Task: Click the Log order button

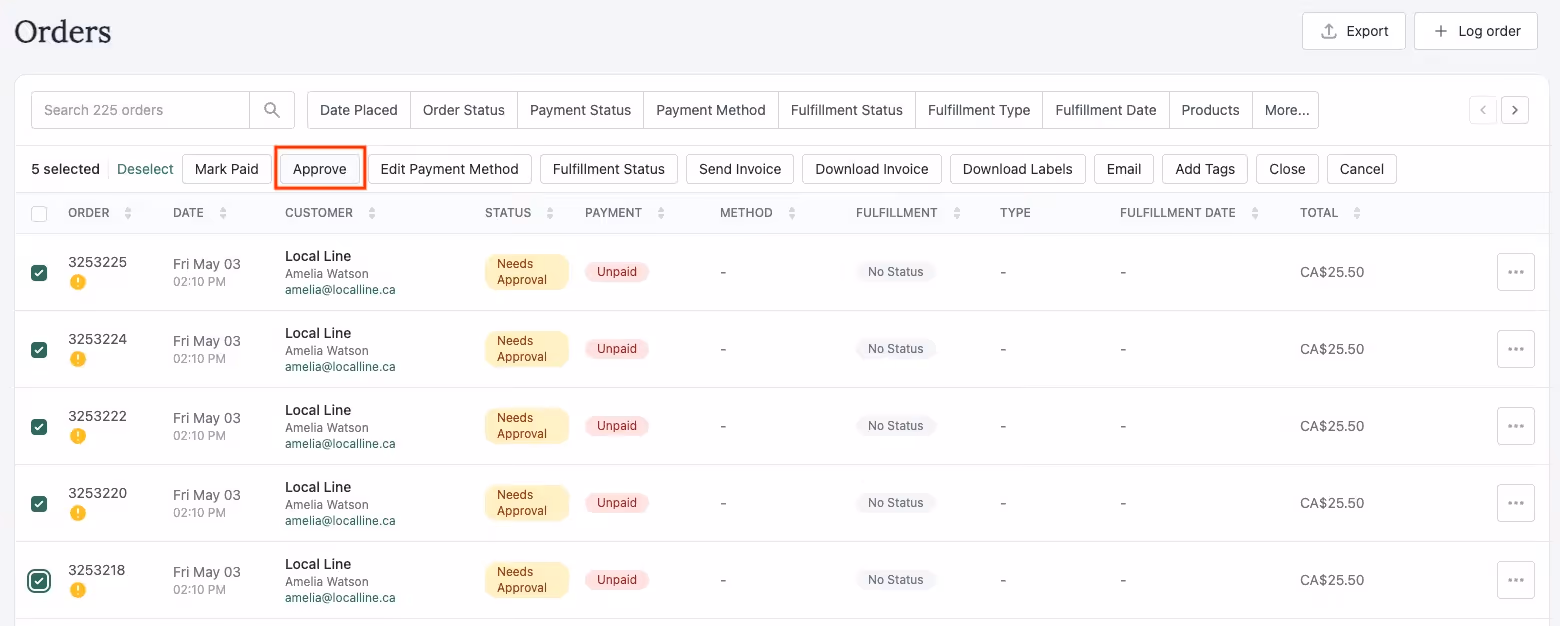Action: coord(1476,31)
